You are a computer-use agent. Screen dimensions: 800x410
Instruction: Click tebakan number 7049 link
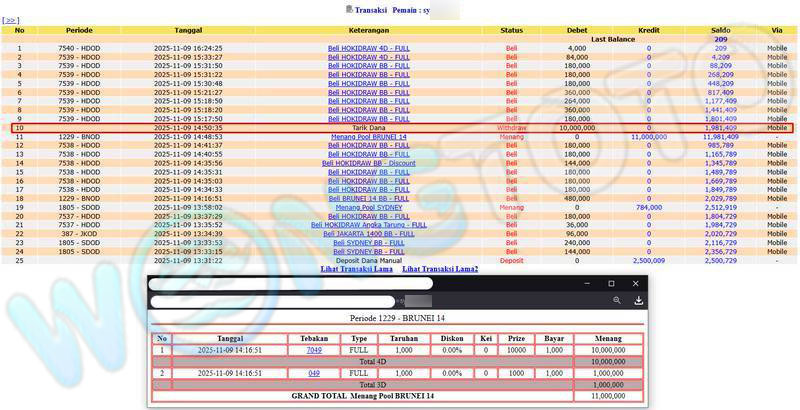click(x=314, y=351)
